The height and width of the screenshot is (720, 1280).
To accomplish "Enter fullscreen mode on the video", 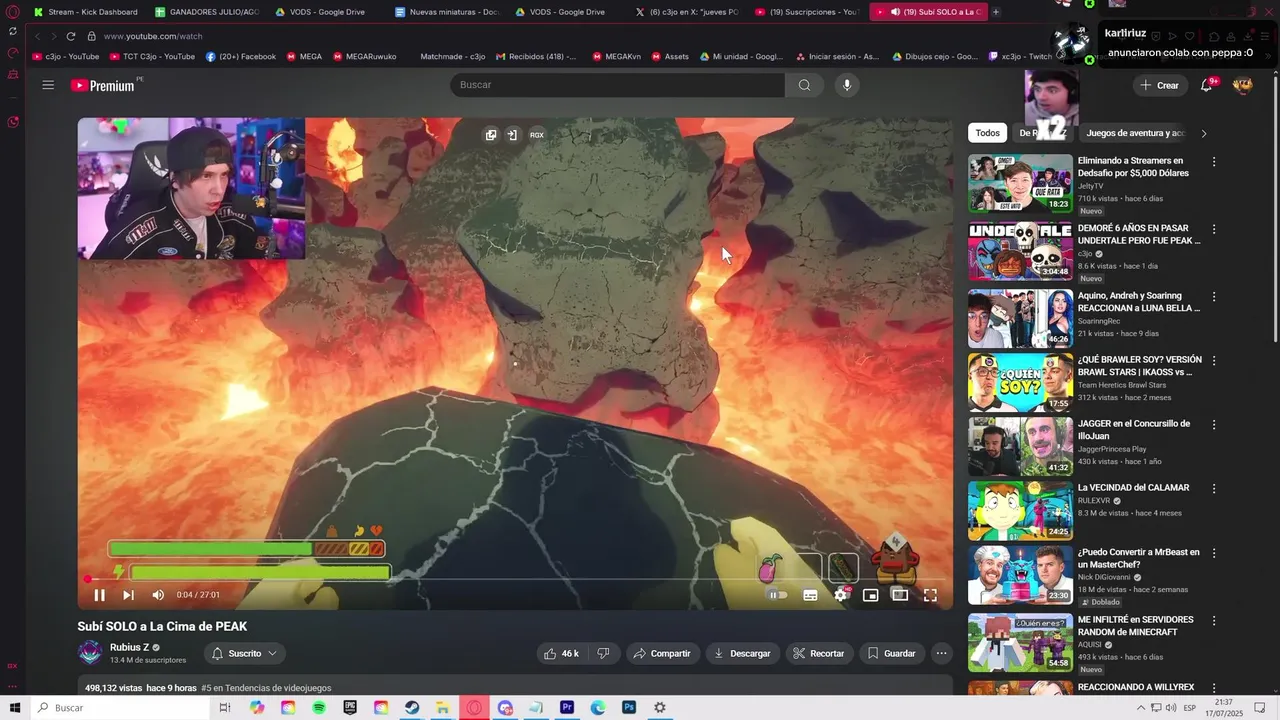I will click(930, 595).
